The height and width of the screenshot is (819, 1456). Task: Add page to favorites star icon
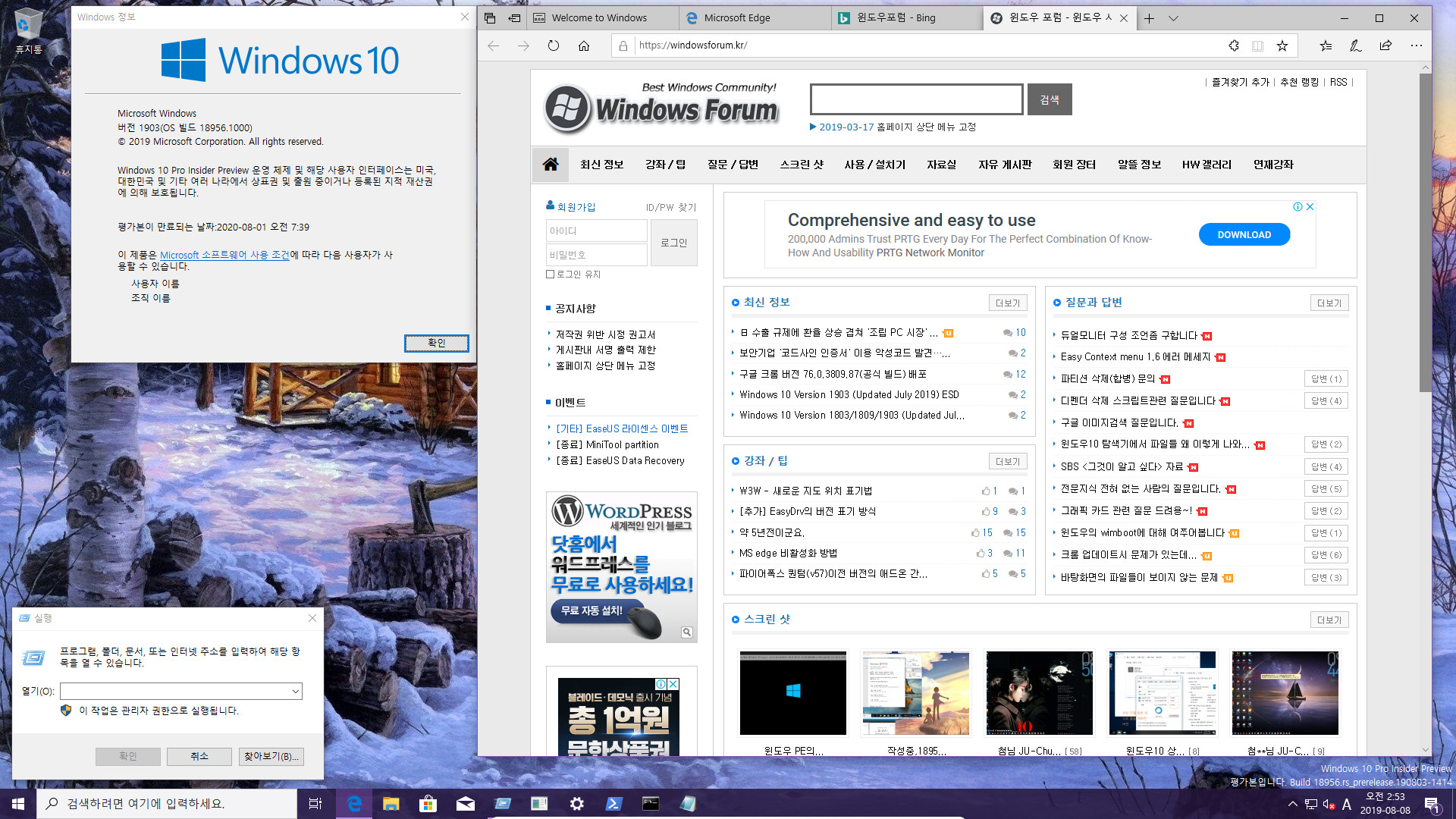pyautogui.click(x=1282, y=45)
